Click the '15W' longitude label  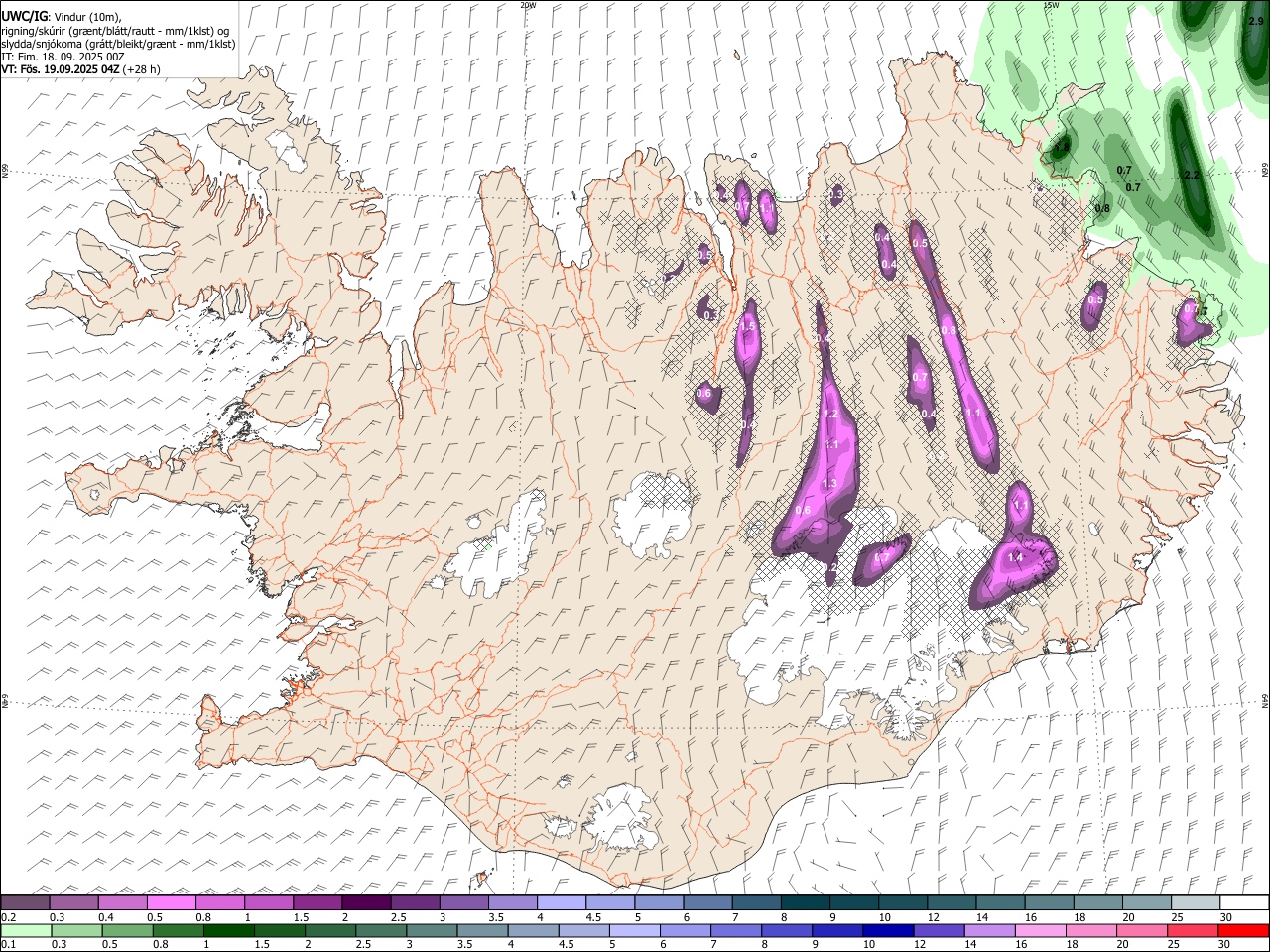coord(1051,5)
